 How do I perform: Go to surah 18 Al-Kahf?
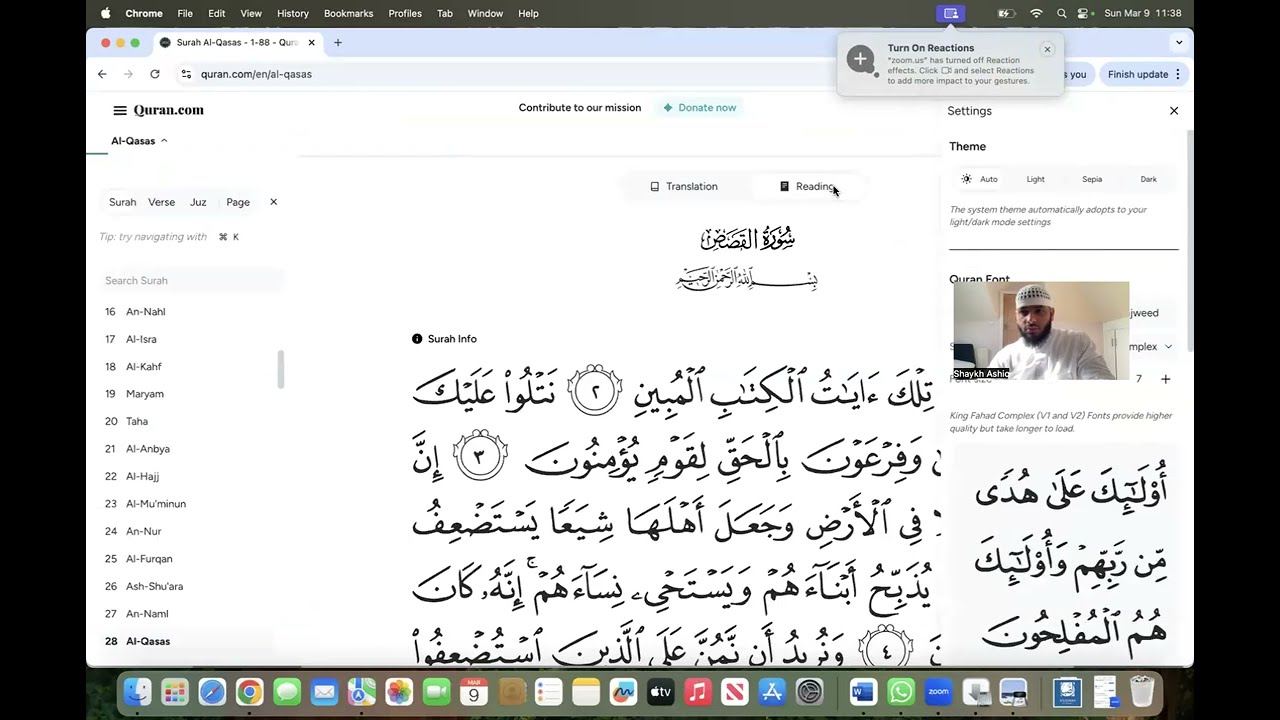(x=134, y=367)
